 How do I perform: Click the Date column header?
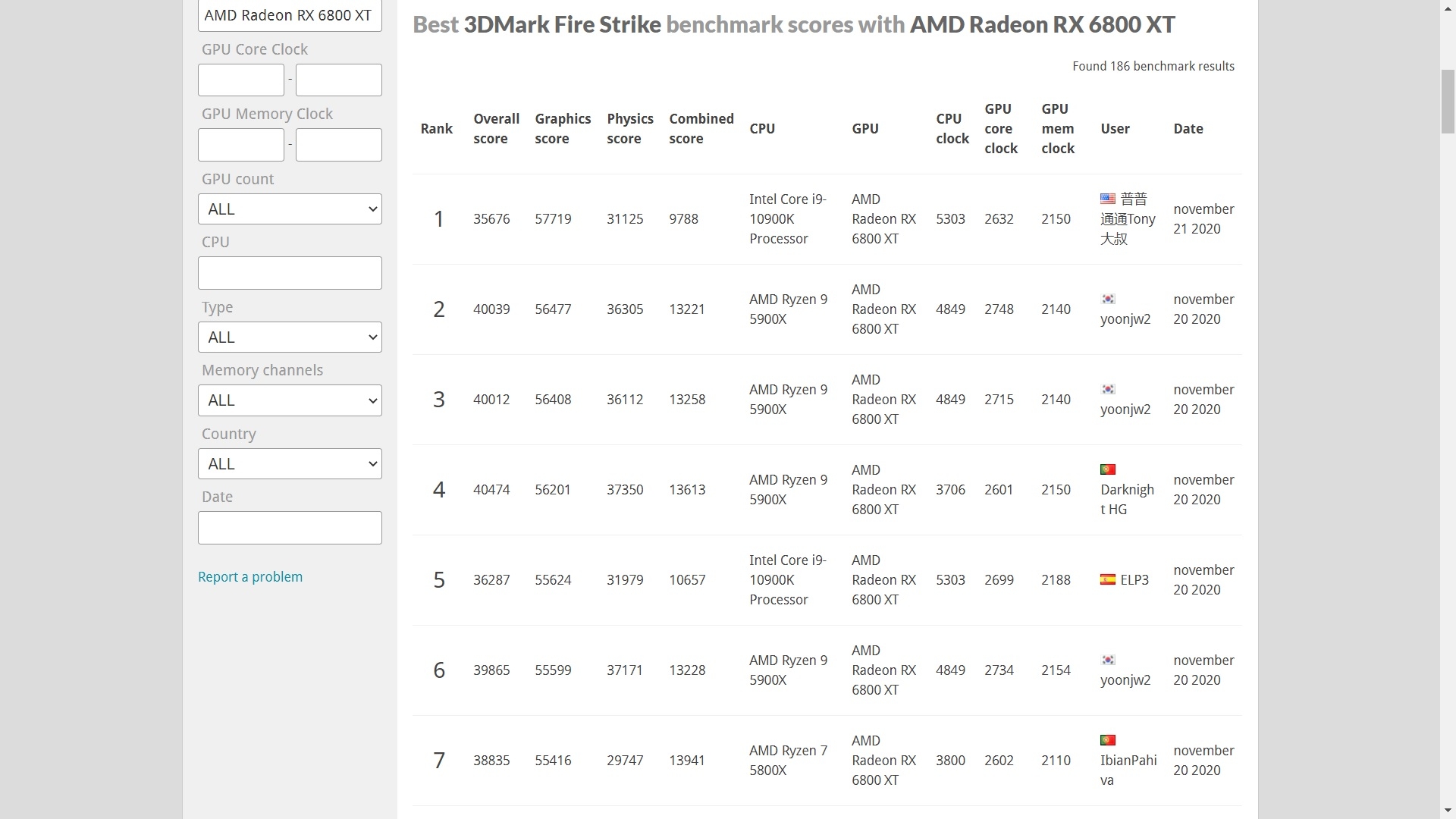[x=1188, y=129]
